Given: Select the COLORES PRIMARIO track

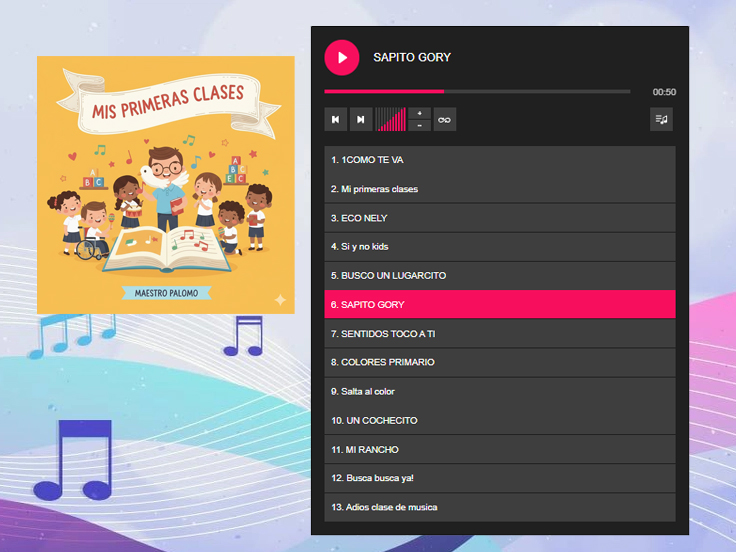Looking at the screenshot, I should tap(500, 362).
